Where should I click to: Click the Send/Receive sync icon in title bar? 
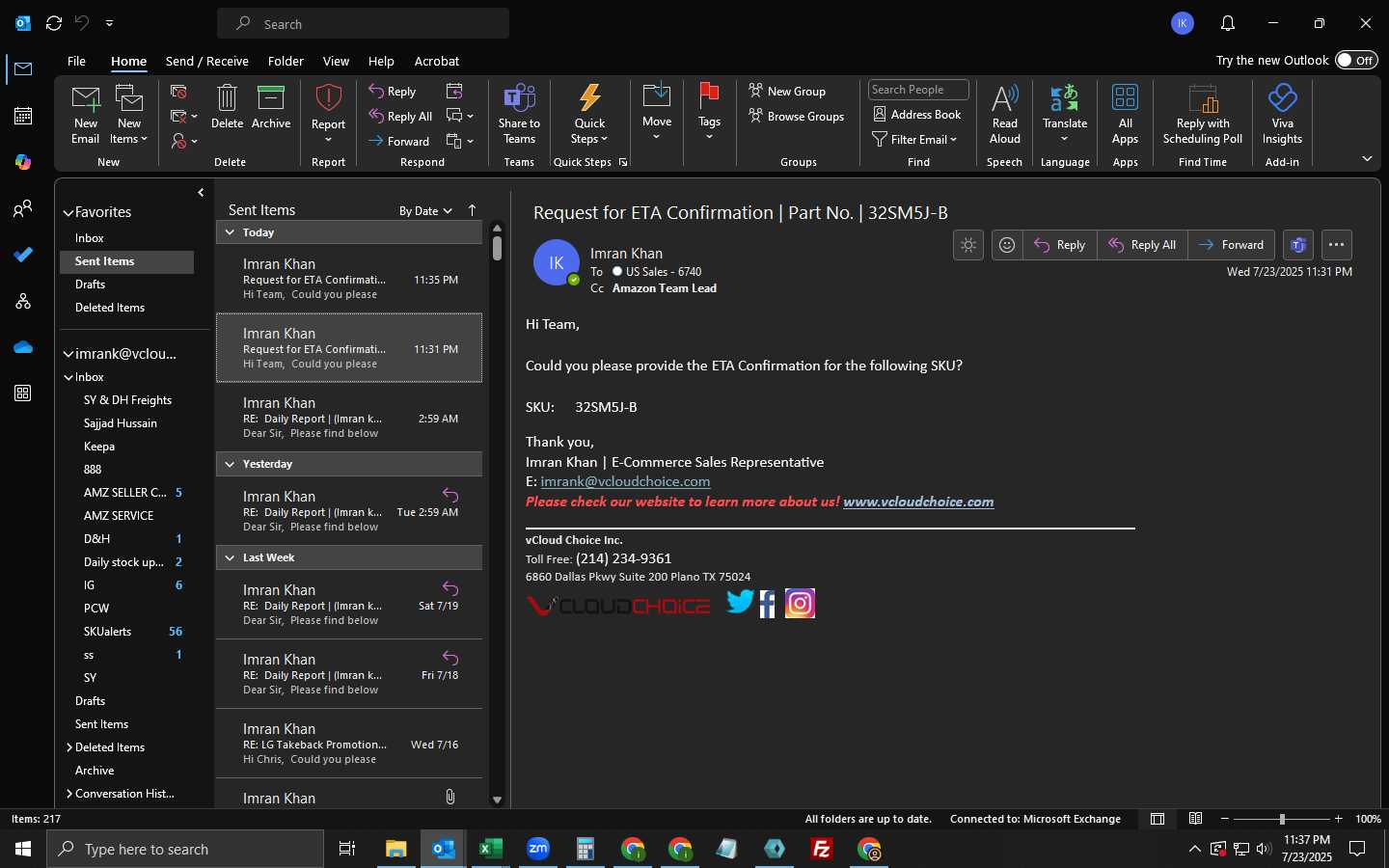tap(54, 23)
